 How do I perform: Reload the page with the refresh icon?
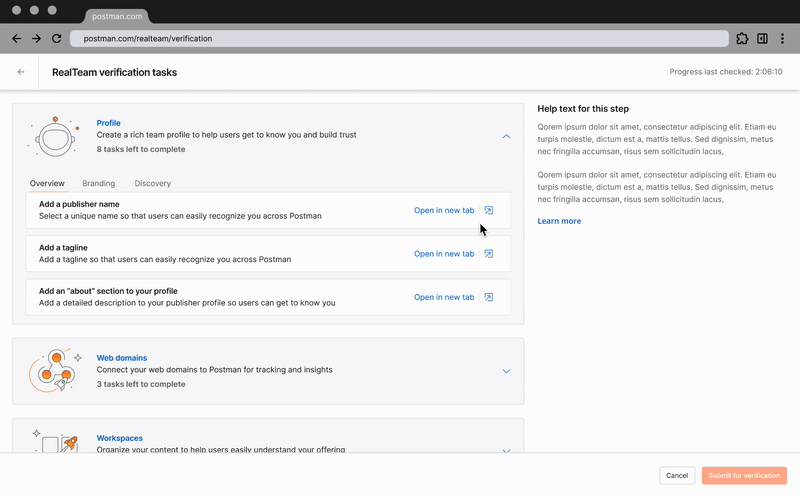click(57, 38)
